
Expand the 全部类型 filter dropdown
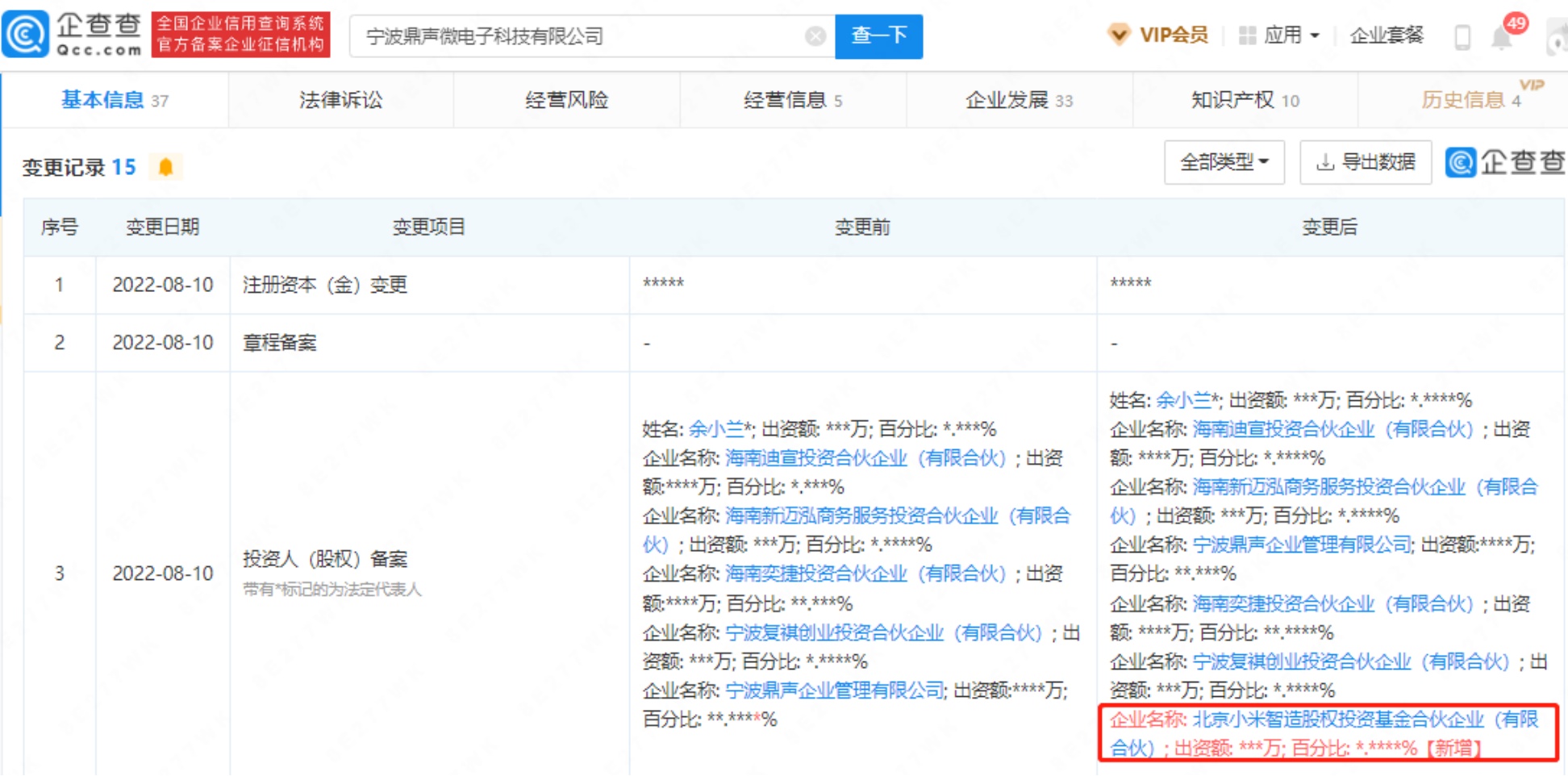click(1224, 162)
